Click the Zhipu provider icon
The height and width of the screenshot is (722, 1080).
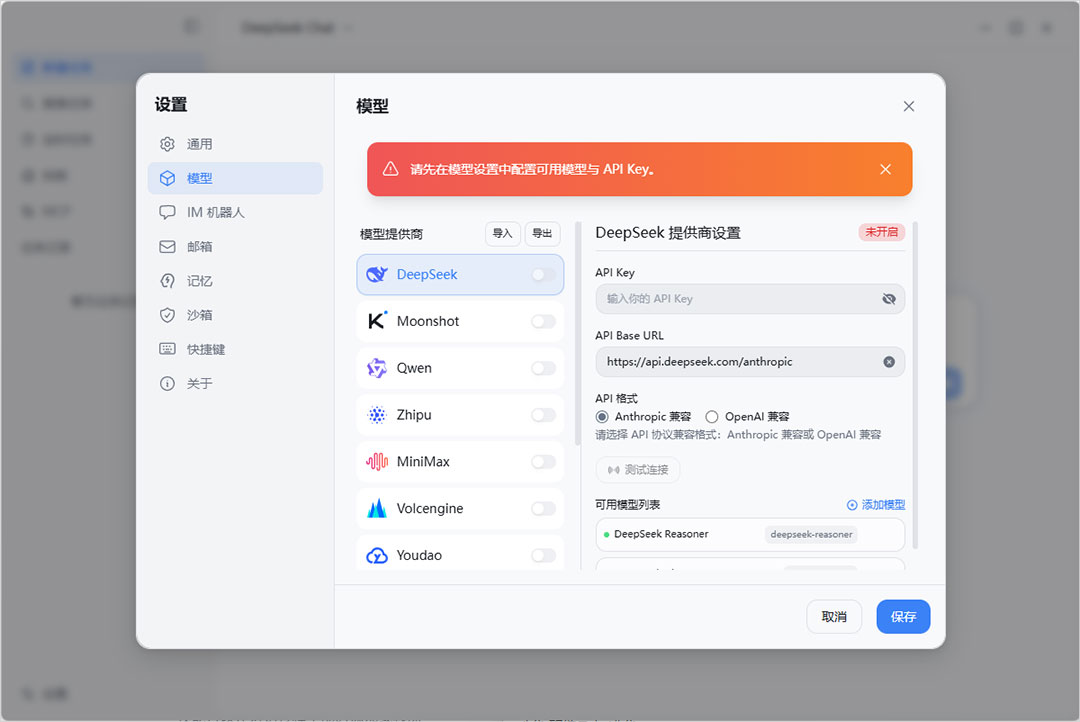378,415
